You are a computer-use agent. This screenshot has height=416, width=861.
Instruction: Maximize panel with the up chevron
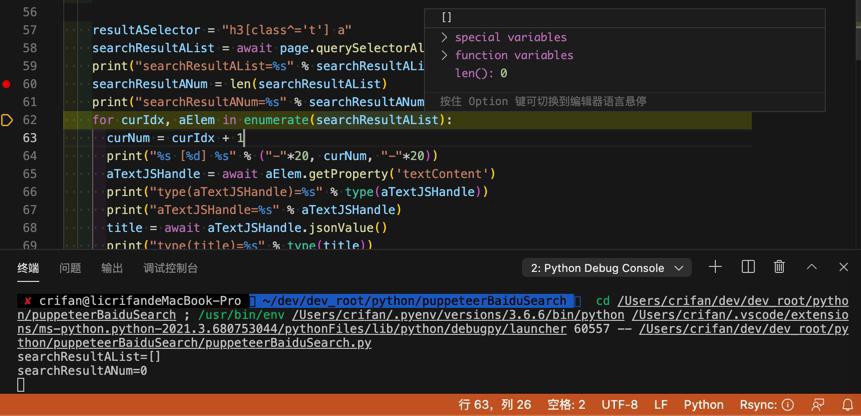[812, 267]
